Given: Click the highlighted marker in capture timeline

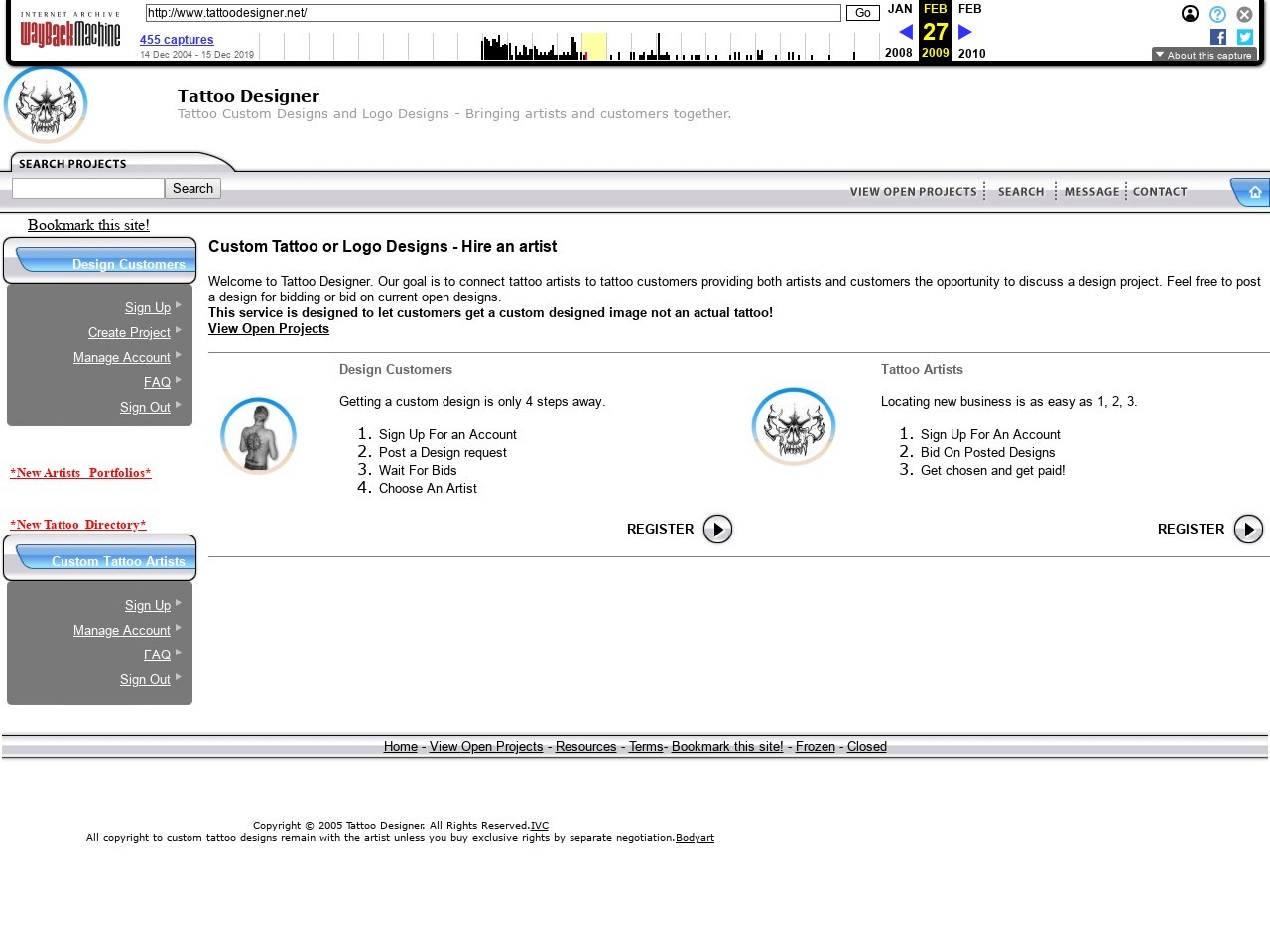Looking at the screenshot, I should 592,47.
